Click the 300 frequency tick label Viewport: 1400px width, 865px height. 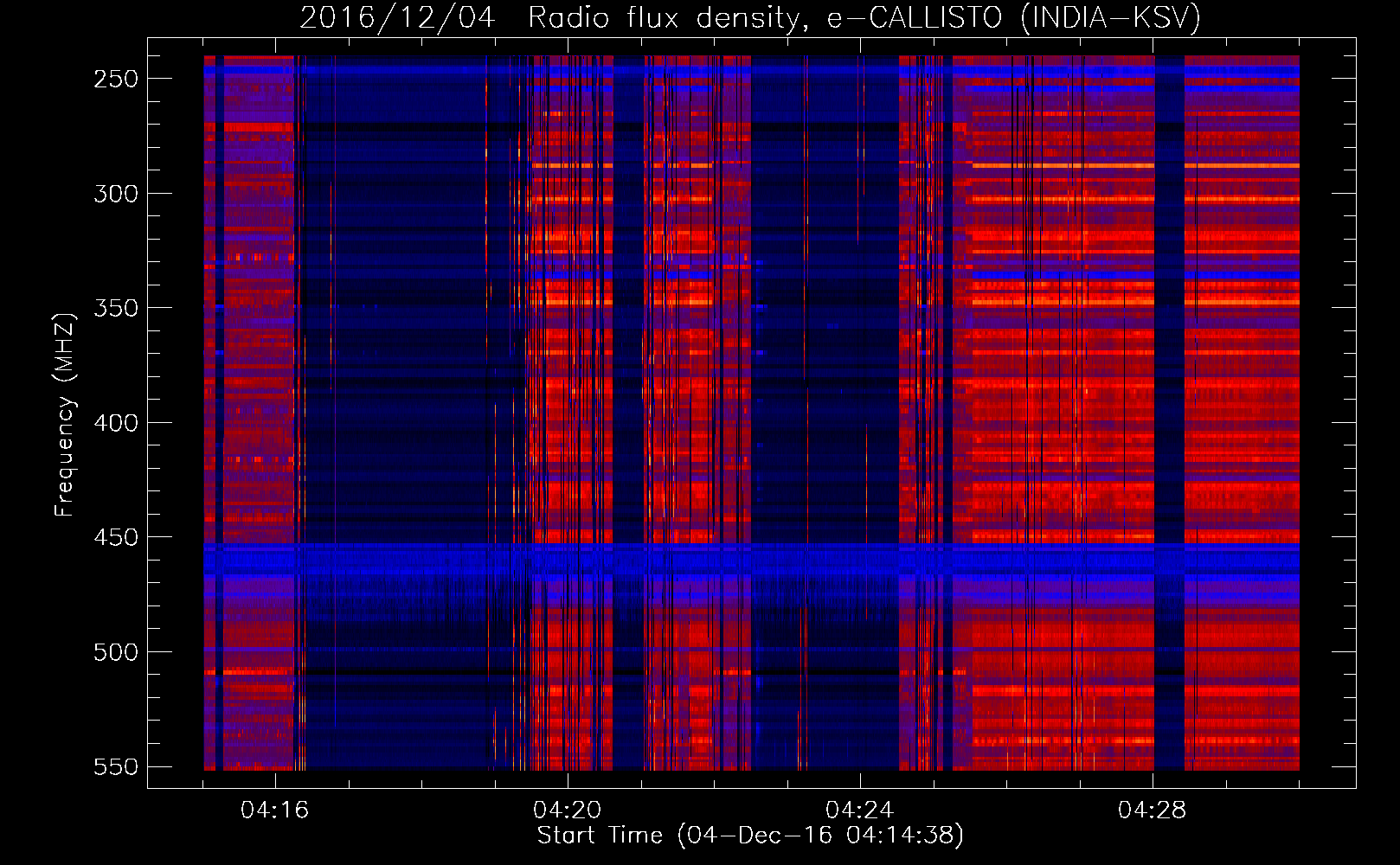click(x=116, y=194)
